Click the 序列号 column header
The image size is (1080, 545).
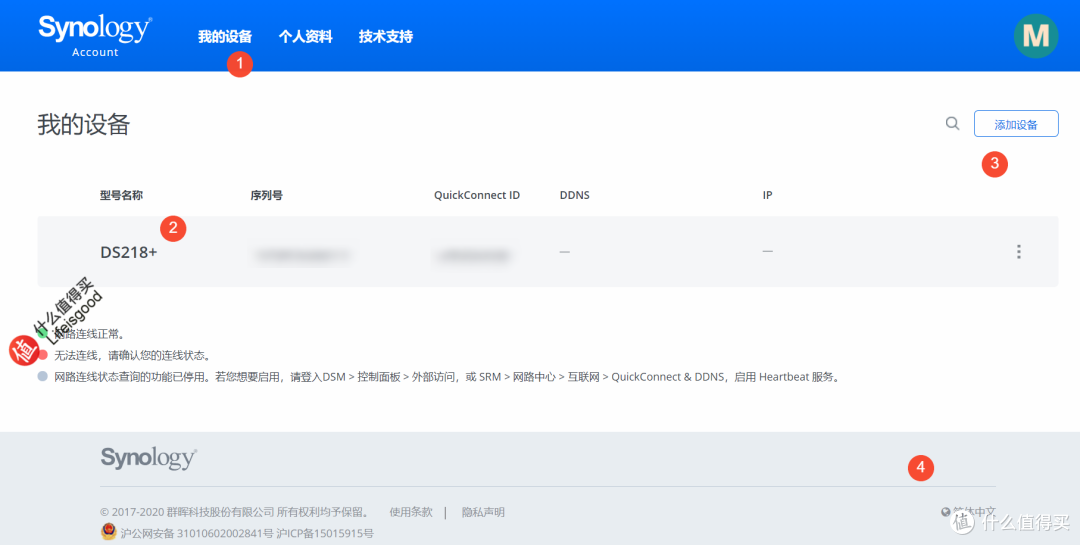click(x=267, y=195)
